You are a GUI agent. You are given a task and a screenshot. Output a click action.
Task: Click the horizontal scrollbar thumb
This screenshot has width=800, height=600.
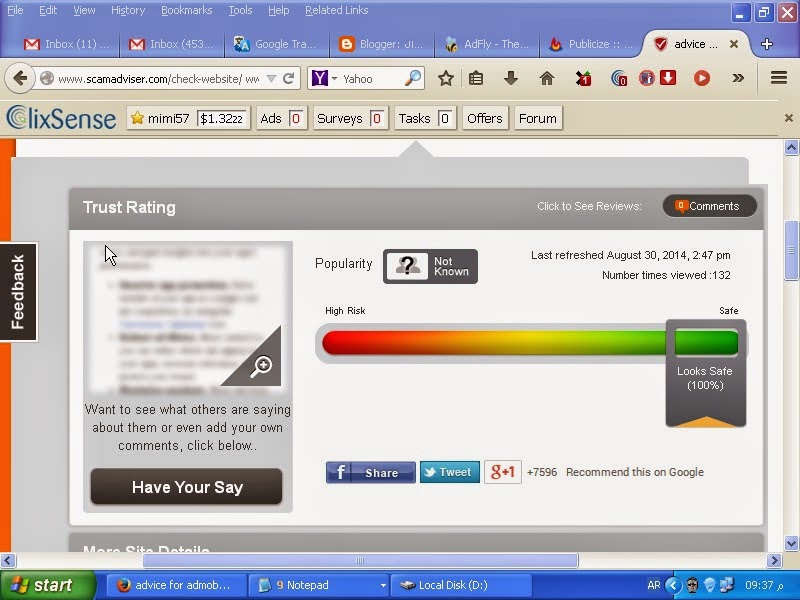(x=360, y=561)
